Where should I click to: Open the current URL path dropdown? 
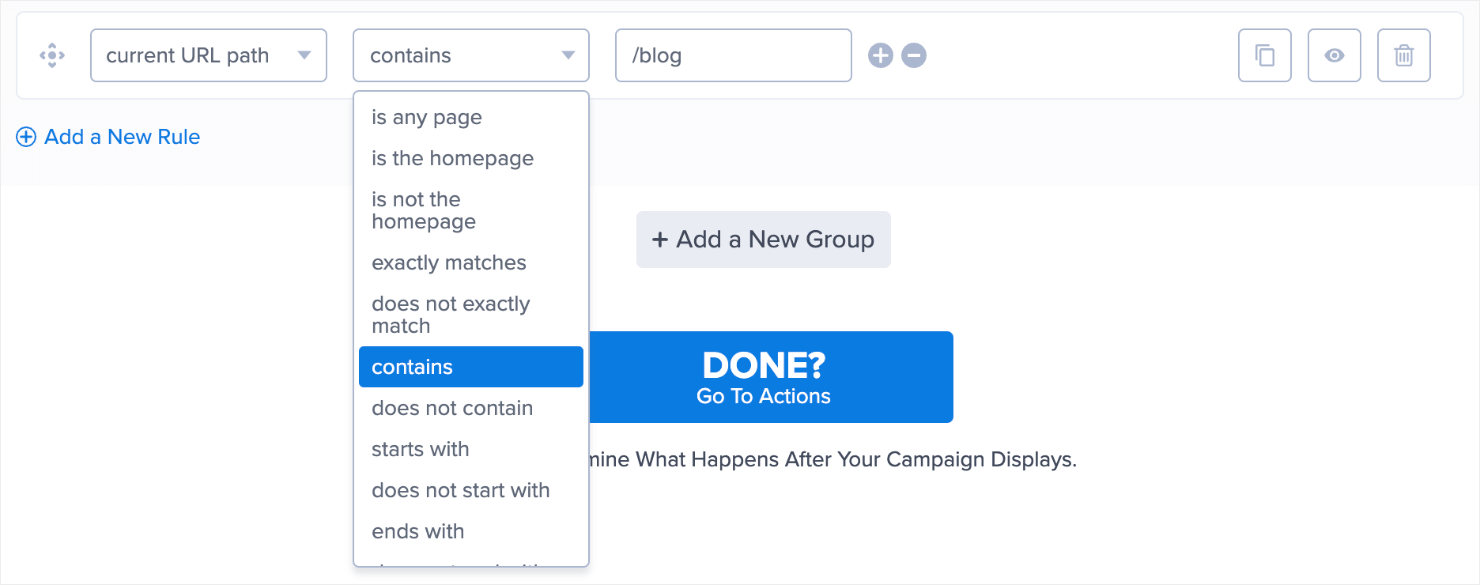pos(208,56)
